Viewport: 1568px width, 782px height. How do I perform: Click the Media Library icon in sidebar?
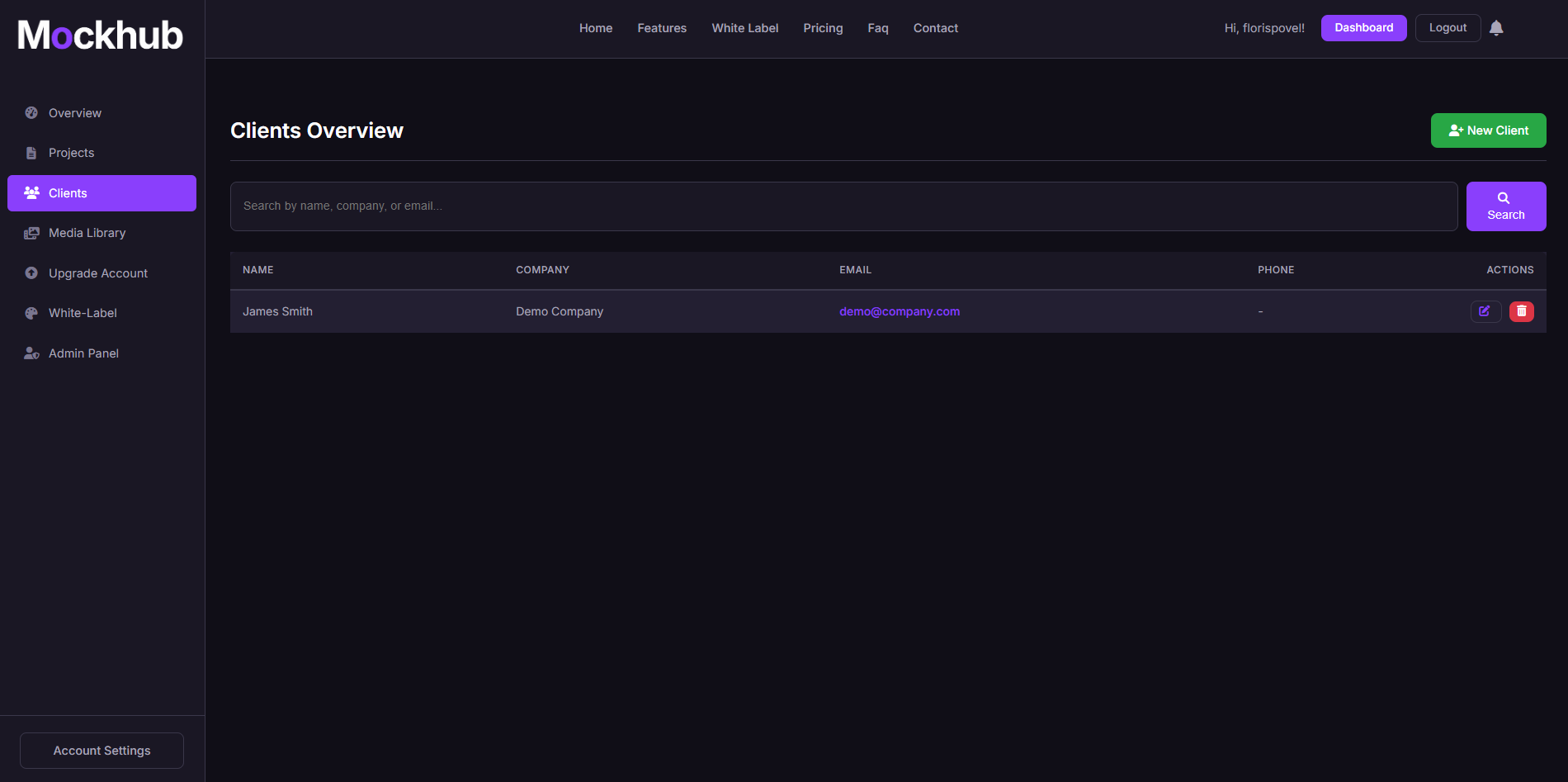pyautogui.click(x=31, y=233)
